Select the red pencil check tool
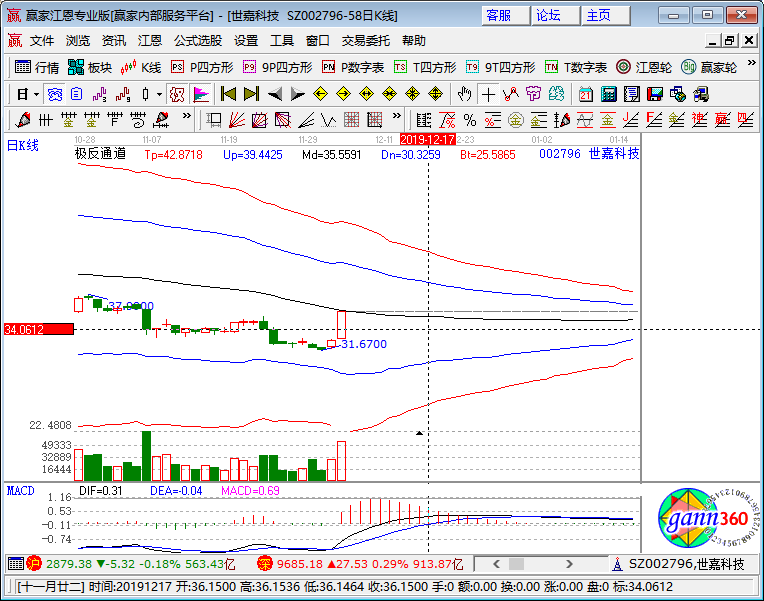This screenshot has height=601, width=764. click(x=23, y=120)
